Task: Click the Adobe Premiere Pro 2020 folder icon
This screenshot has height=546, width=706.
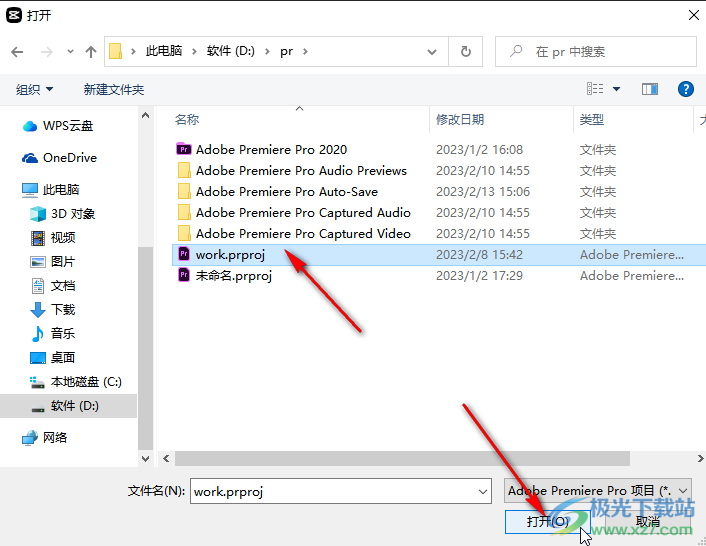Action: [184, 149]
